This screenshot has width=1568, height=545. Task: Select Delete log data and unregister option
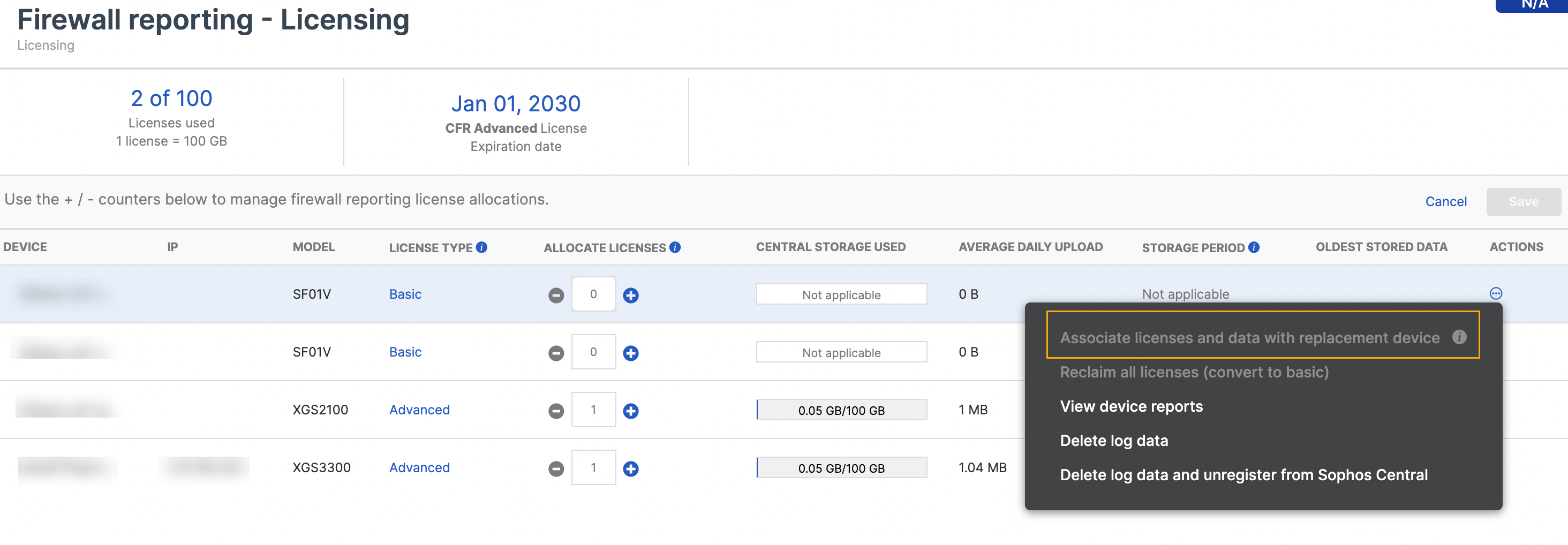point(1243,474)
